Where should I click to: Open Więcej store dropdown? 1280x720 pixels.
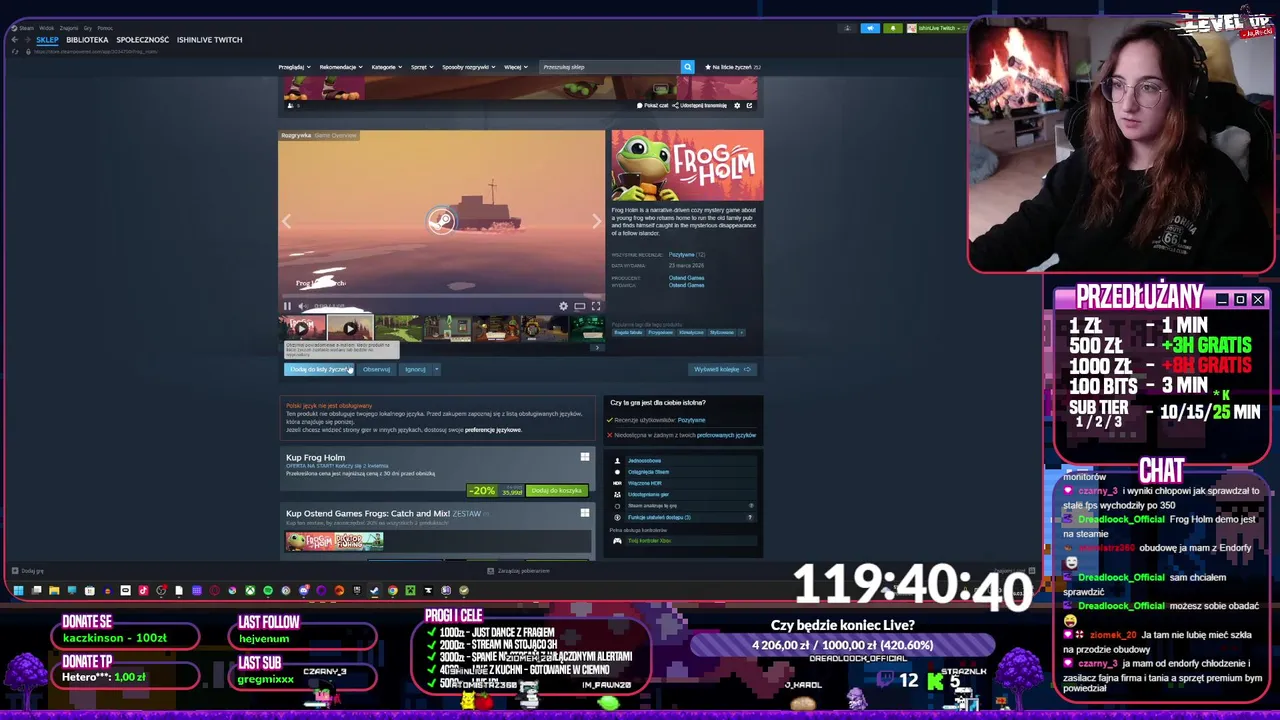[516, 67]
